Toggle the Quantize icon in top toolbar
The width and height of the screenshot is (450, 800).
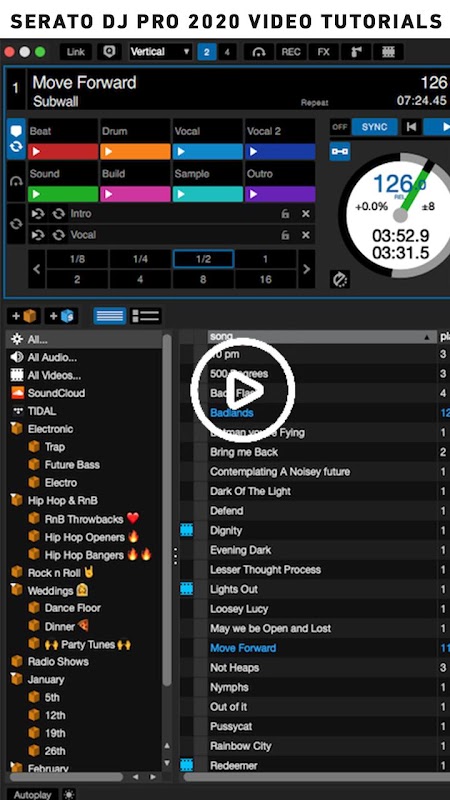tap(109, 52)
